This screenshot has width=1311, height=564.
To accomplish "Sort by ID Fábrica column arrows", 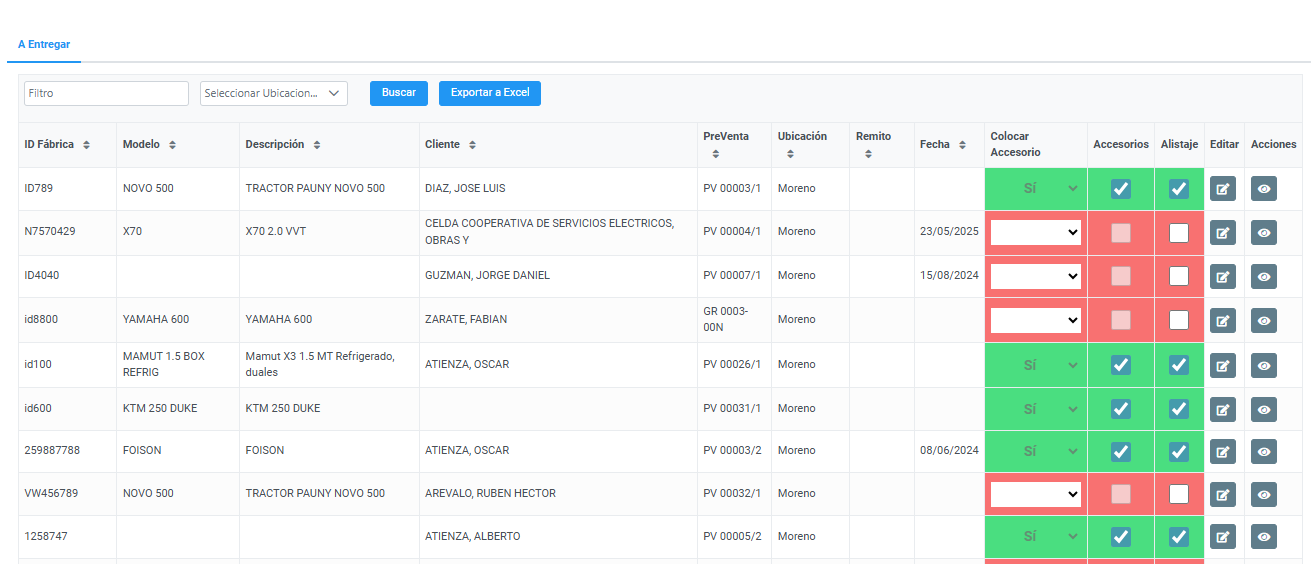I will pyautogui.click(x=86, y=145).
